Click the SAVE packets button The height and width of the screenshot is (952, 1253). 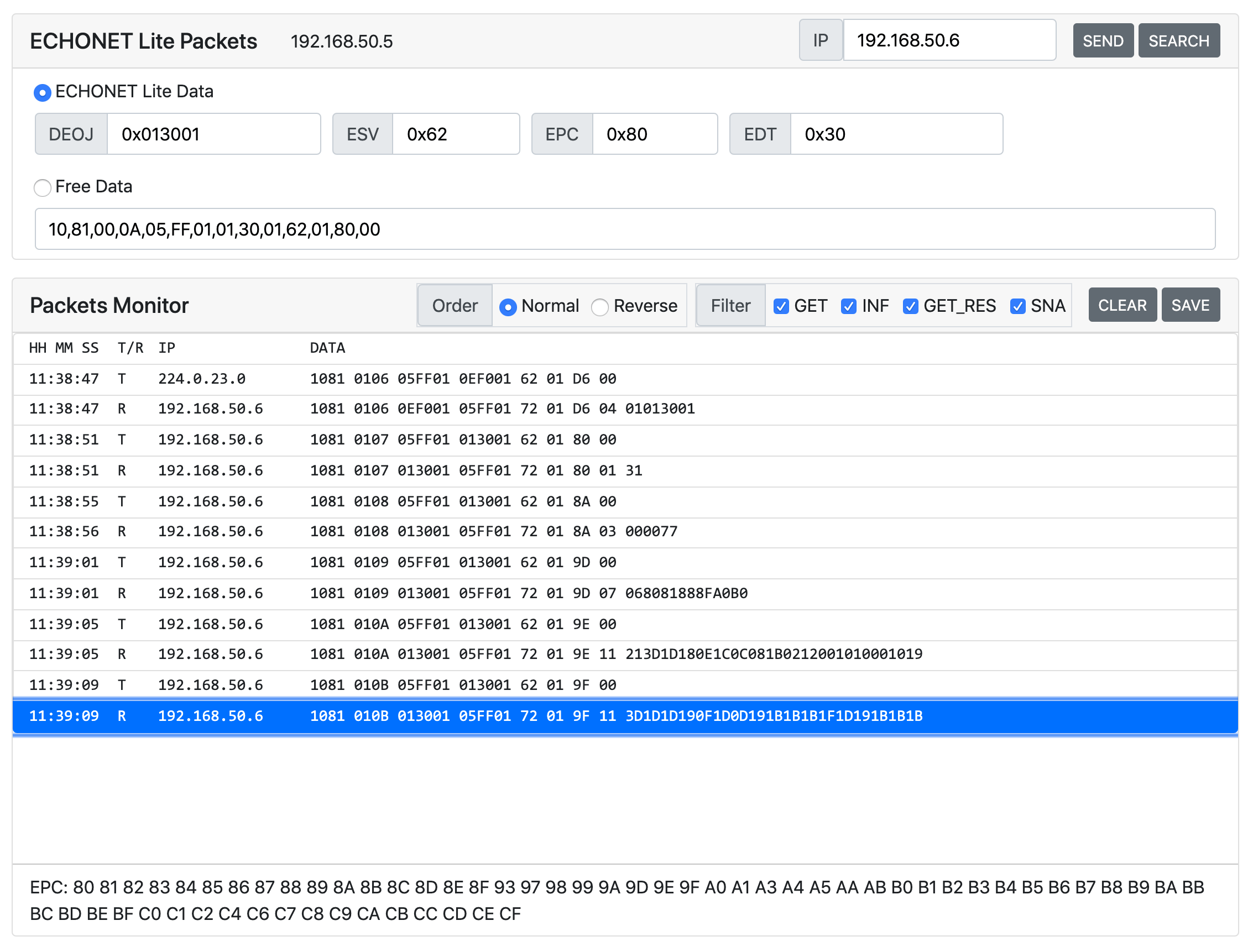(x=1189, y=305)
